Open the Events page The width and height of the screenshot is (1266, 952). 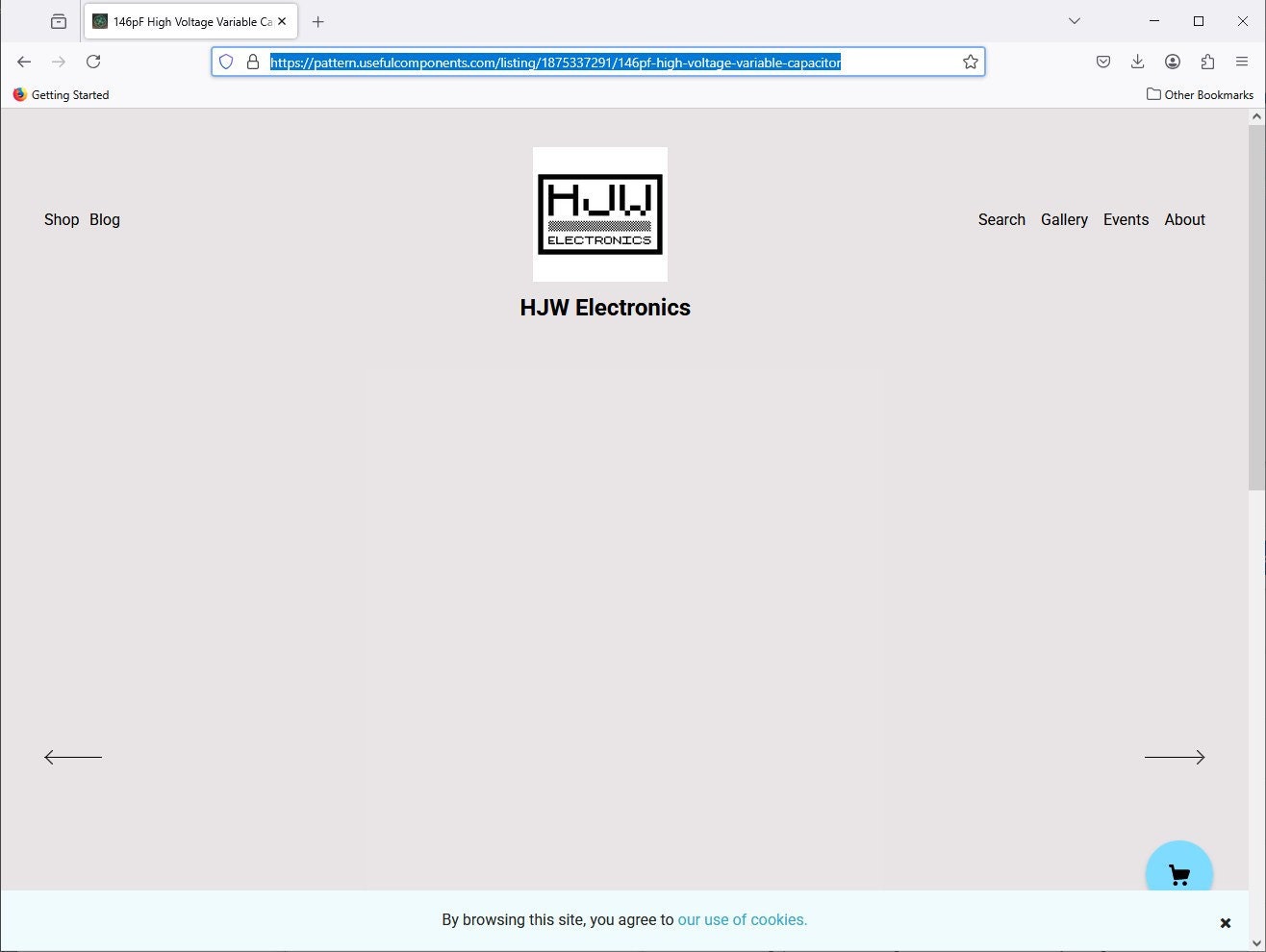1126,219
